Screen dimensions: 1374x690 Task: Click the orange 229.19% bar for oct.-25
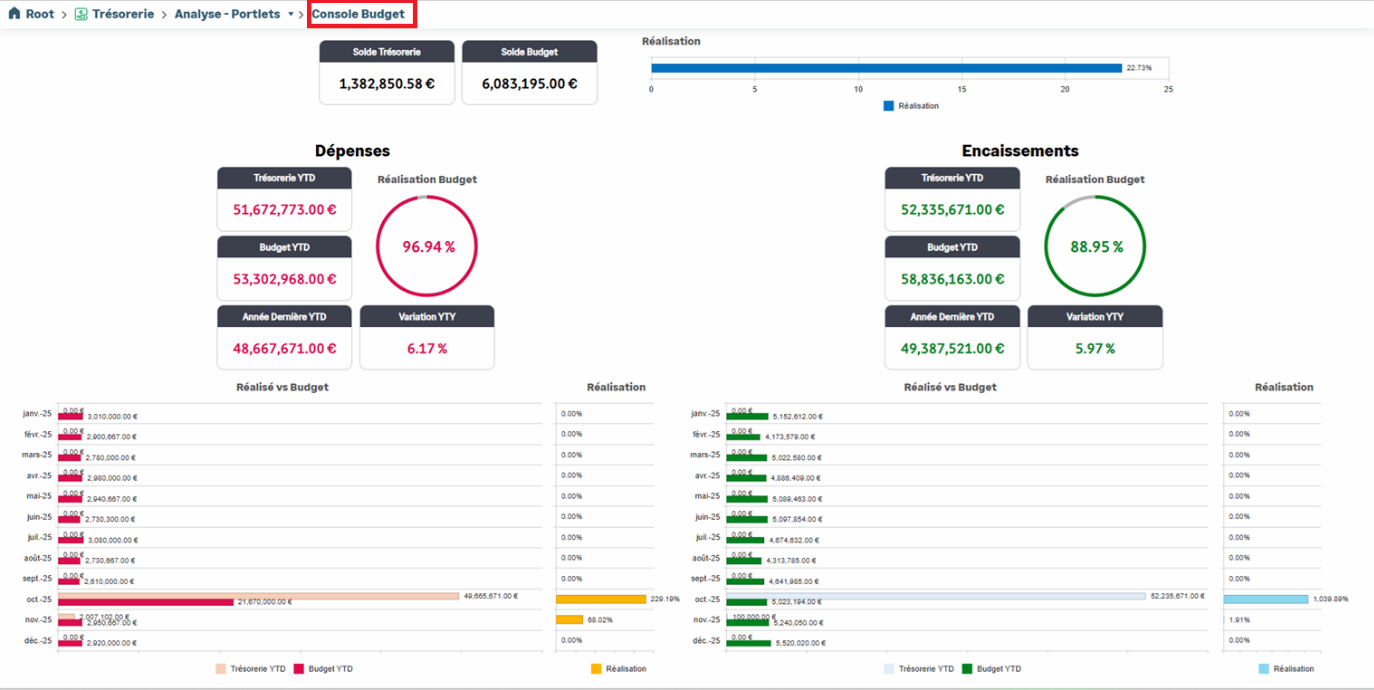click(x=601, y=599)
